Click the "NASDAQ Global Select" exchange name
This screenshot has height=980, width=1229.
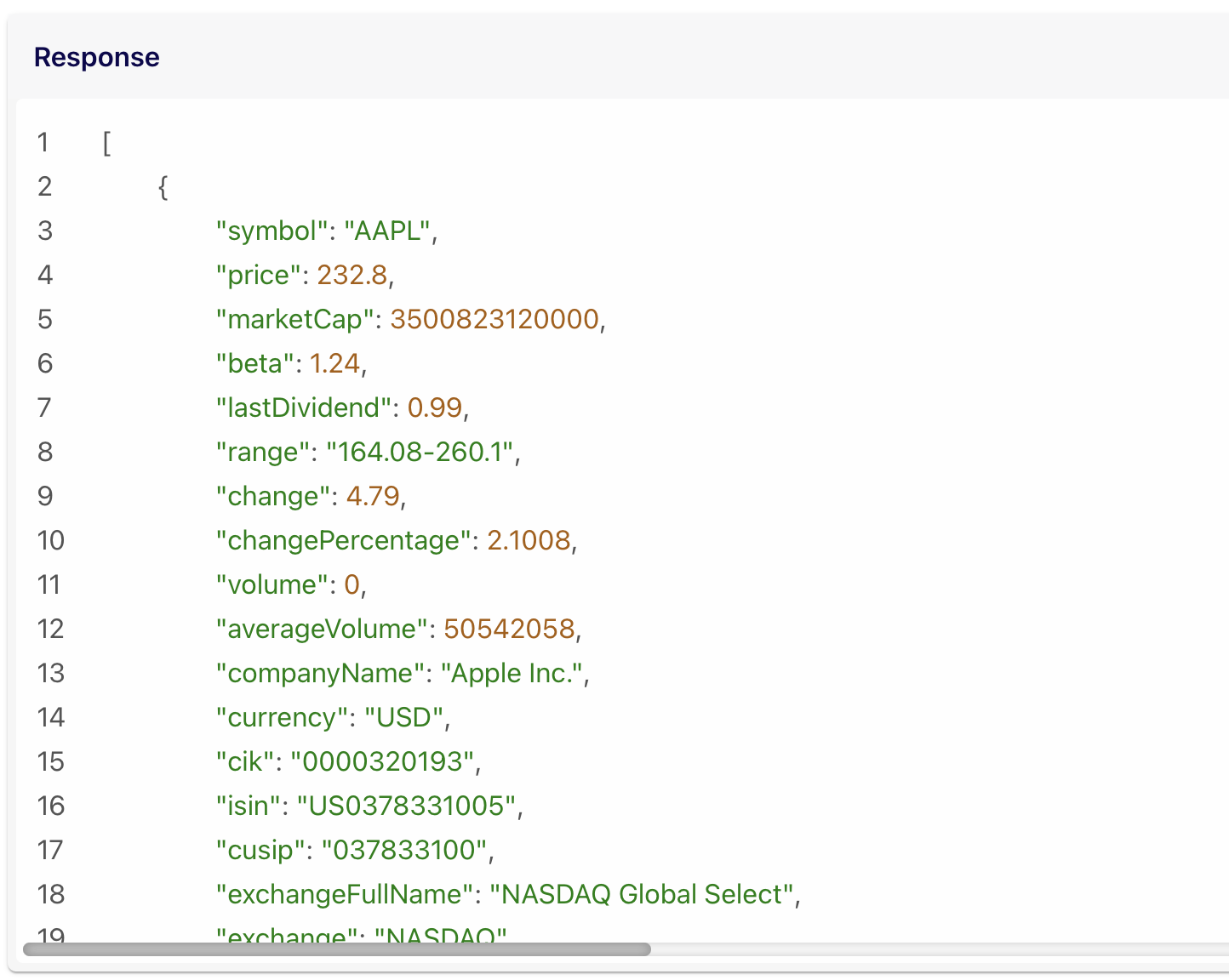[643, 894]
